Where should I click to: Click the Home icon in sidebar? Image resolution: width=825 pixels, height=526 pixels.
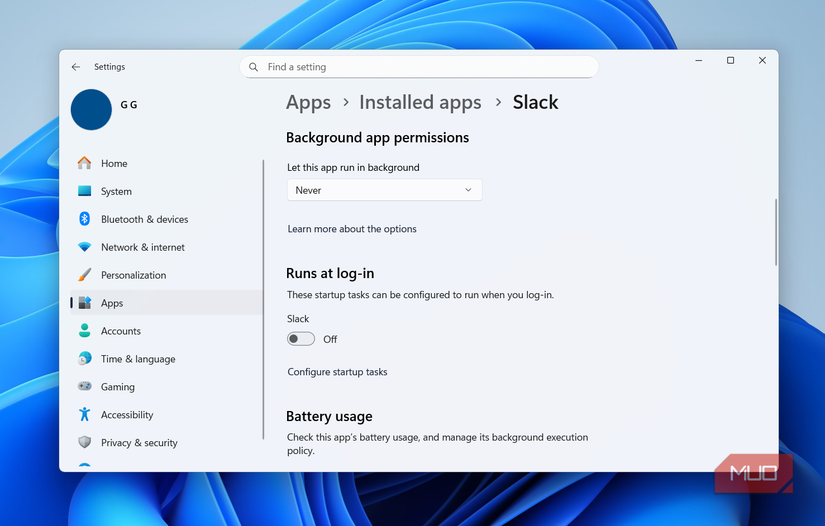coord(84,163)
